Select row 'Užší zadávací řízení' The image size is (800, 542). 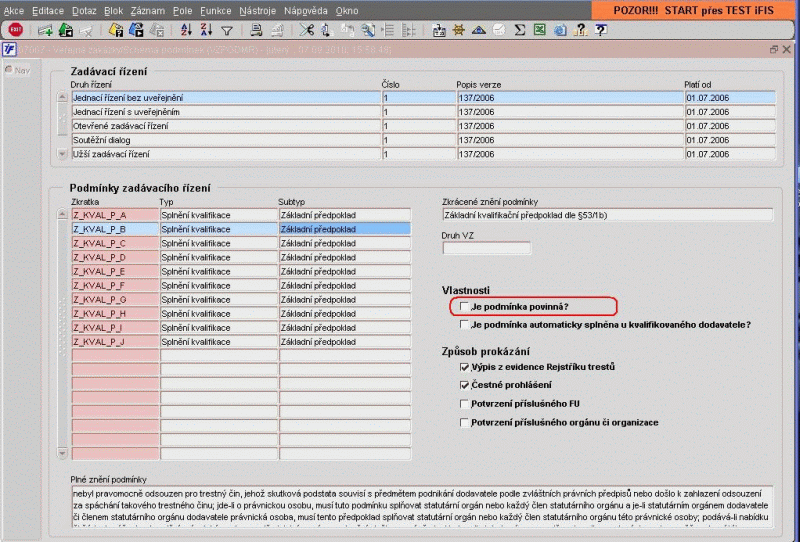[x=226, y=154]
